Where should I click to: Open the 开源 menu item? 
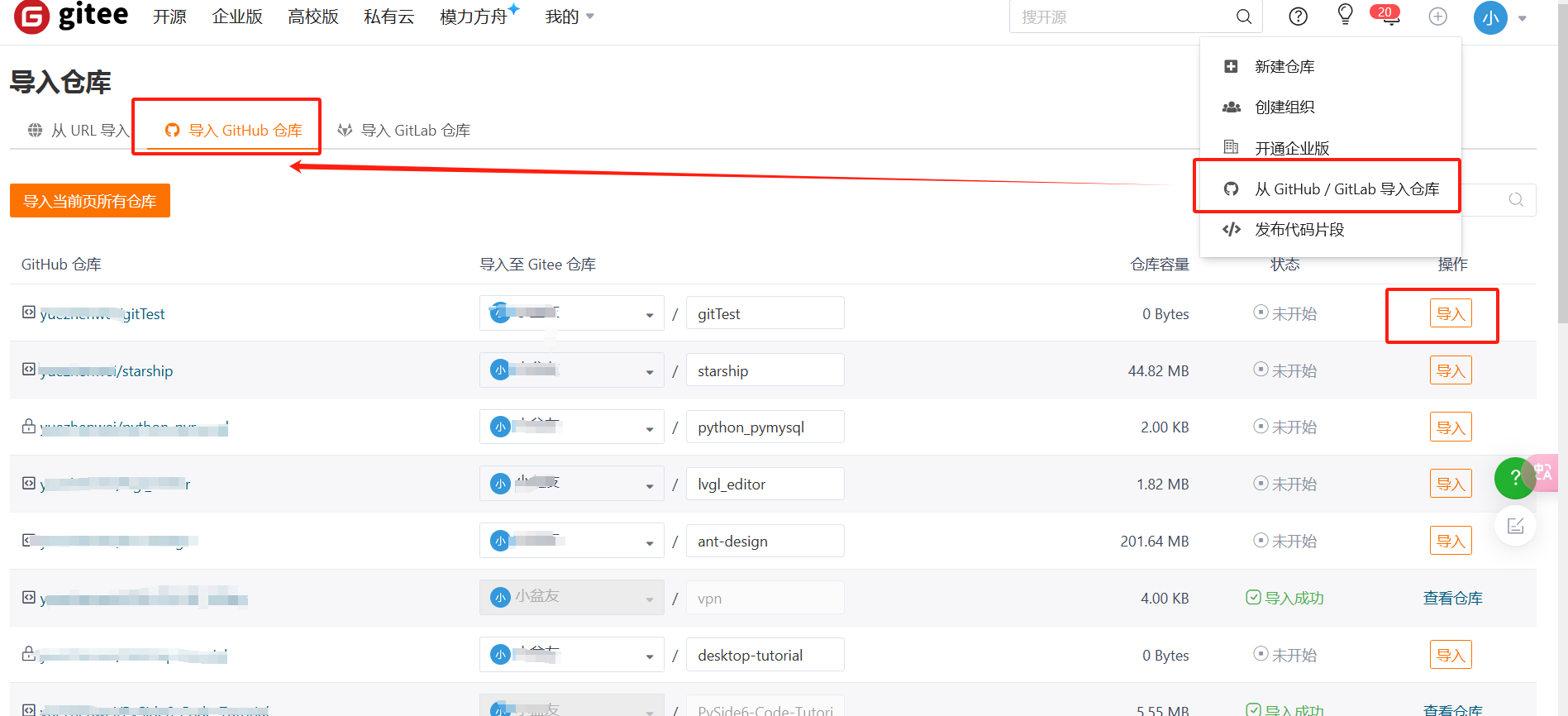169,17
